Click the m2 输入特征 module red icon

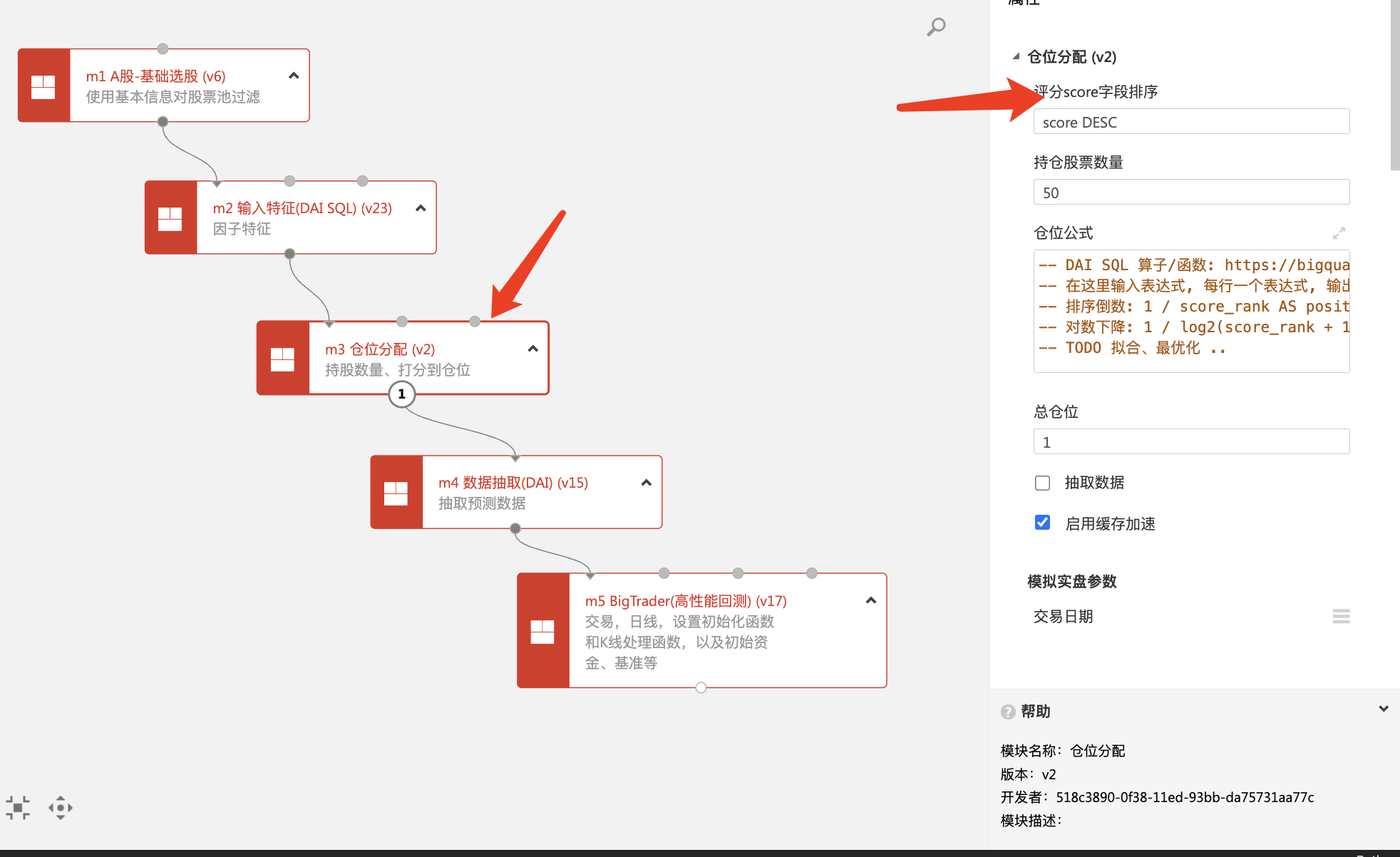click(170, 218)
